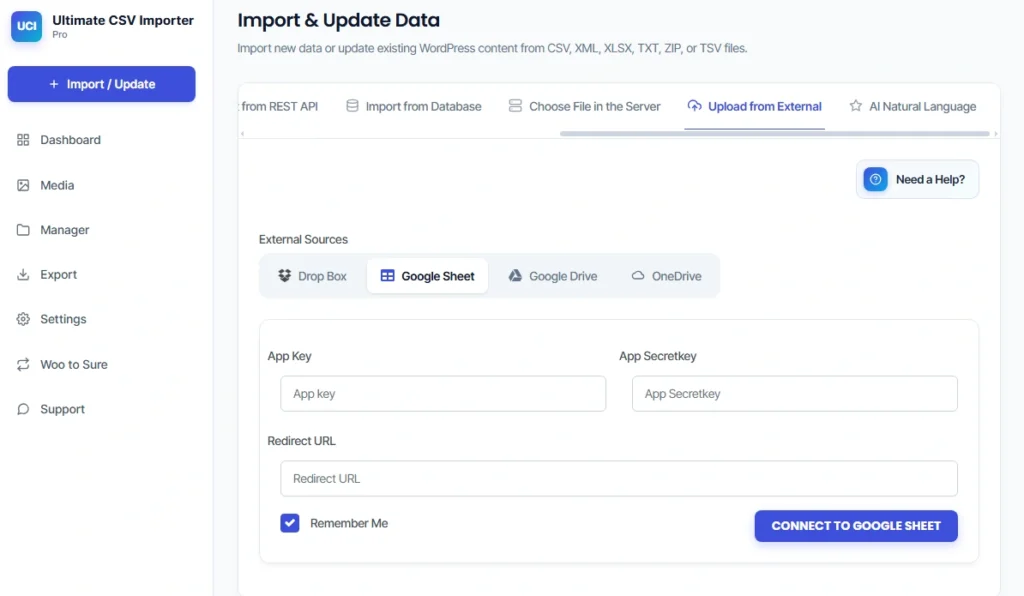
Task: Focus the Redirect URL input field
Action: pyautogui.click(x=619, y=478)
